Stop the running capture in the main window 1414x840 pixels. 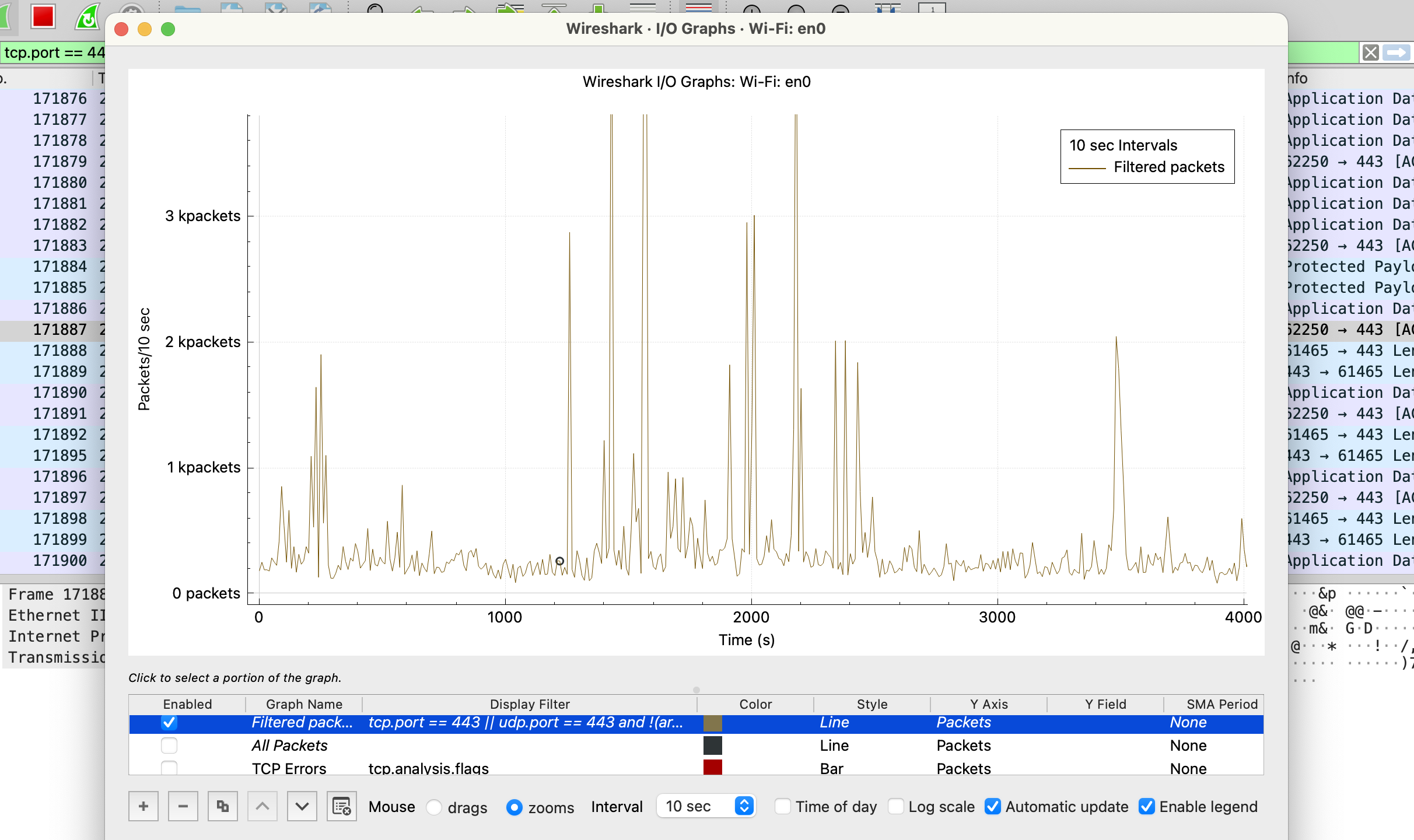43,16
